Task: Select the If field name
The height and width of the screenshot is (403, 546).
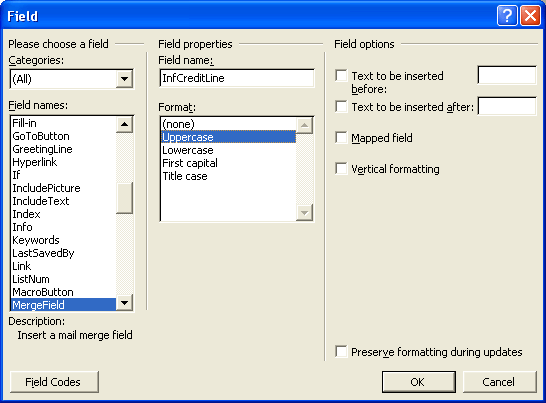Action: point(64,175)
